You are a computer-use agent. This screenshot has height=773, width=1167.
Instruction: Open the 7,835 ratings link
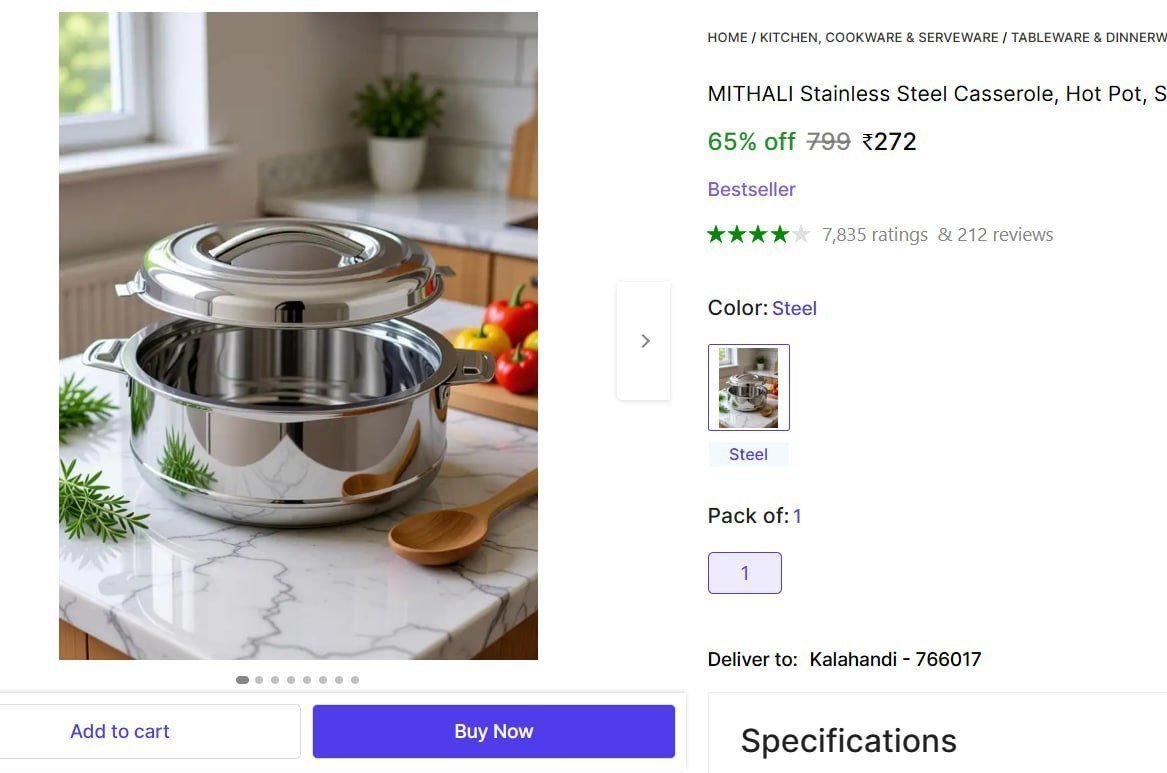tap(875, 235)
